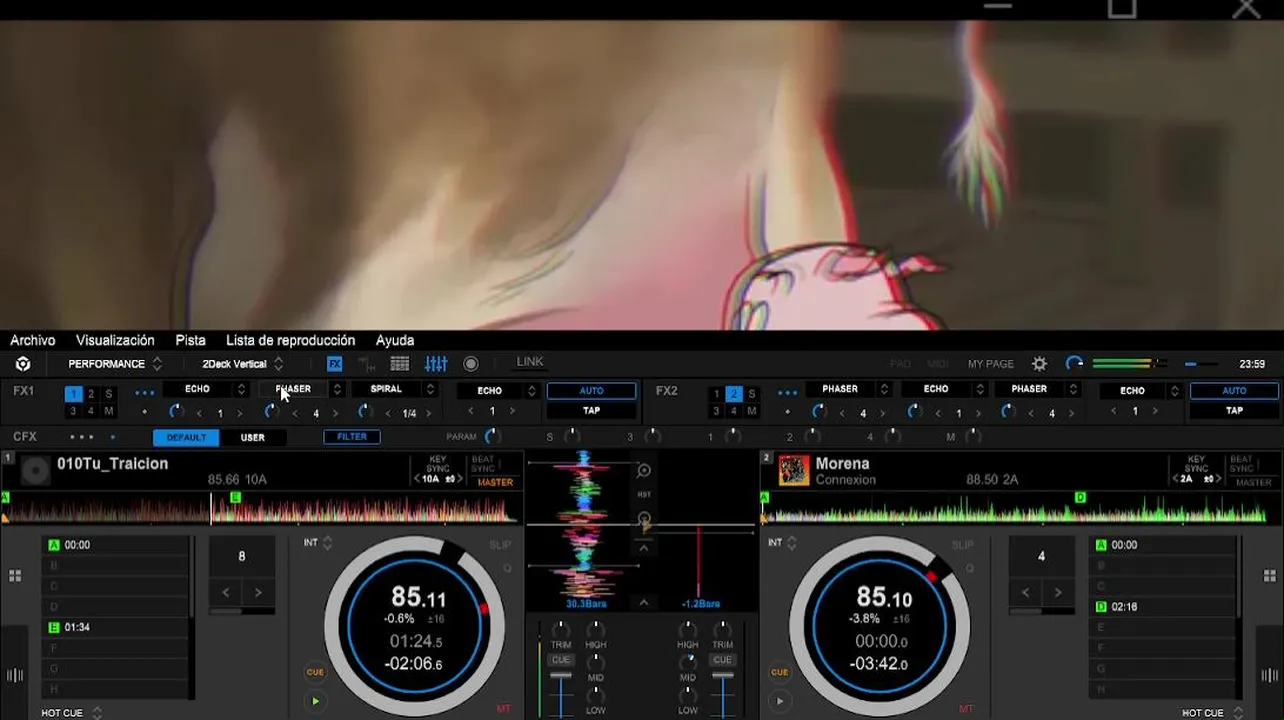
Task: Click deck 2 CUE button
Action: [x=779, y=672]
